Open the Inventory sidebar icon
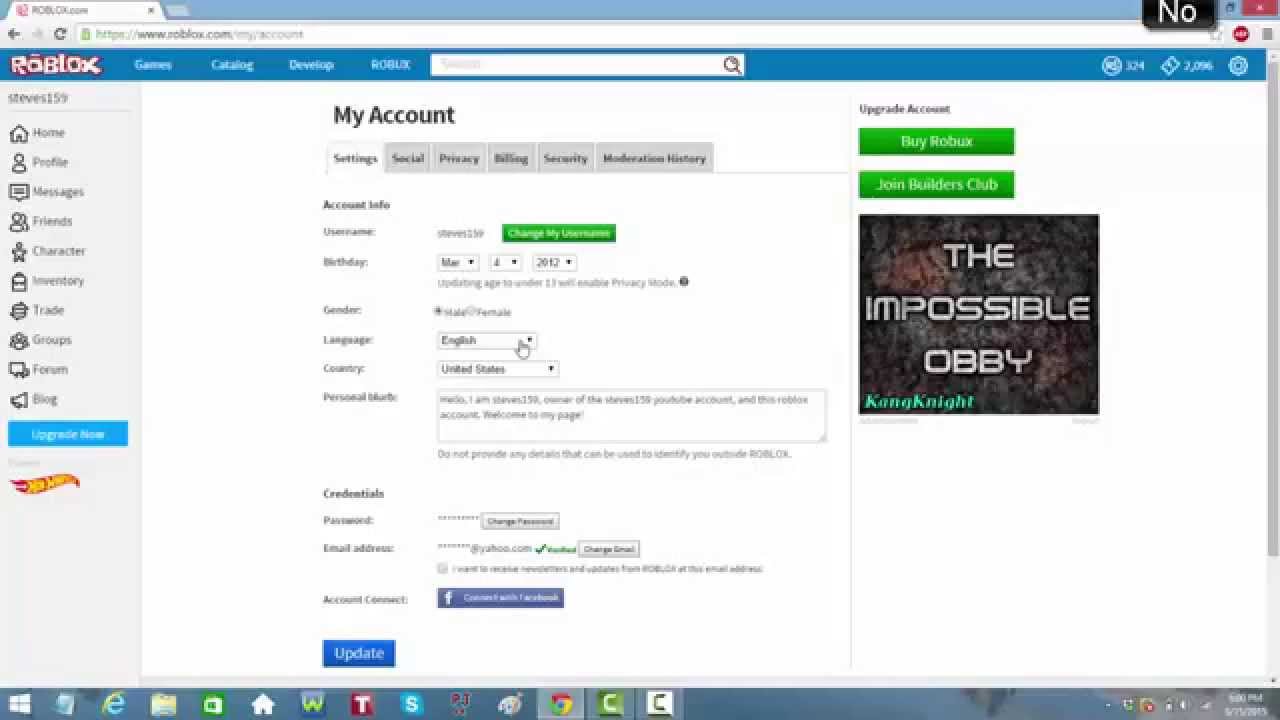This screenshot has width=1280, height=720. [18, 281]
